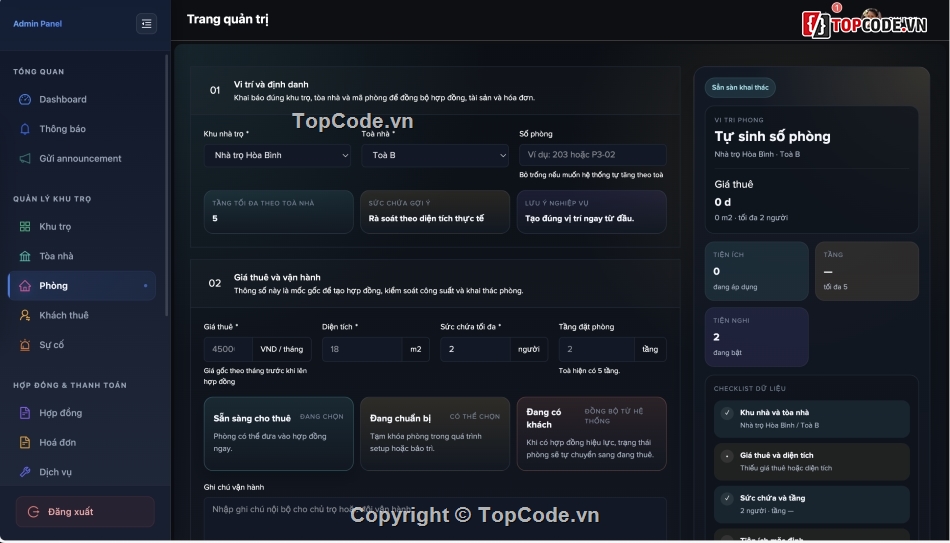Open Gửi announcement page

(82, 159)
